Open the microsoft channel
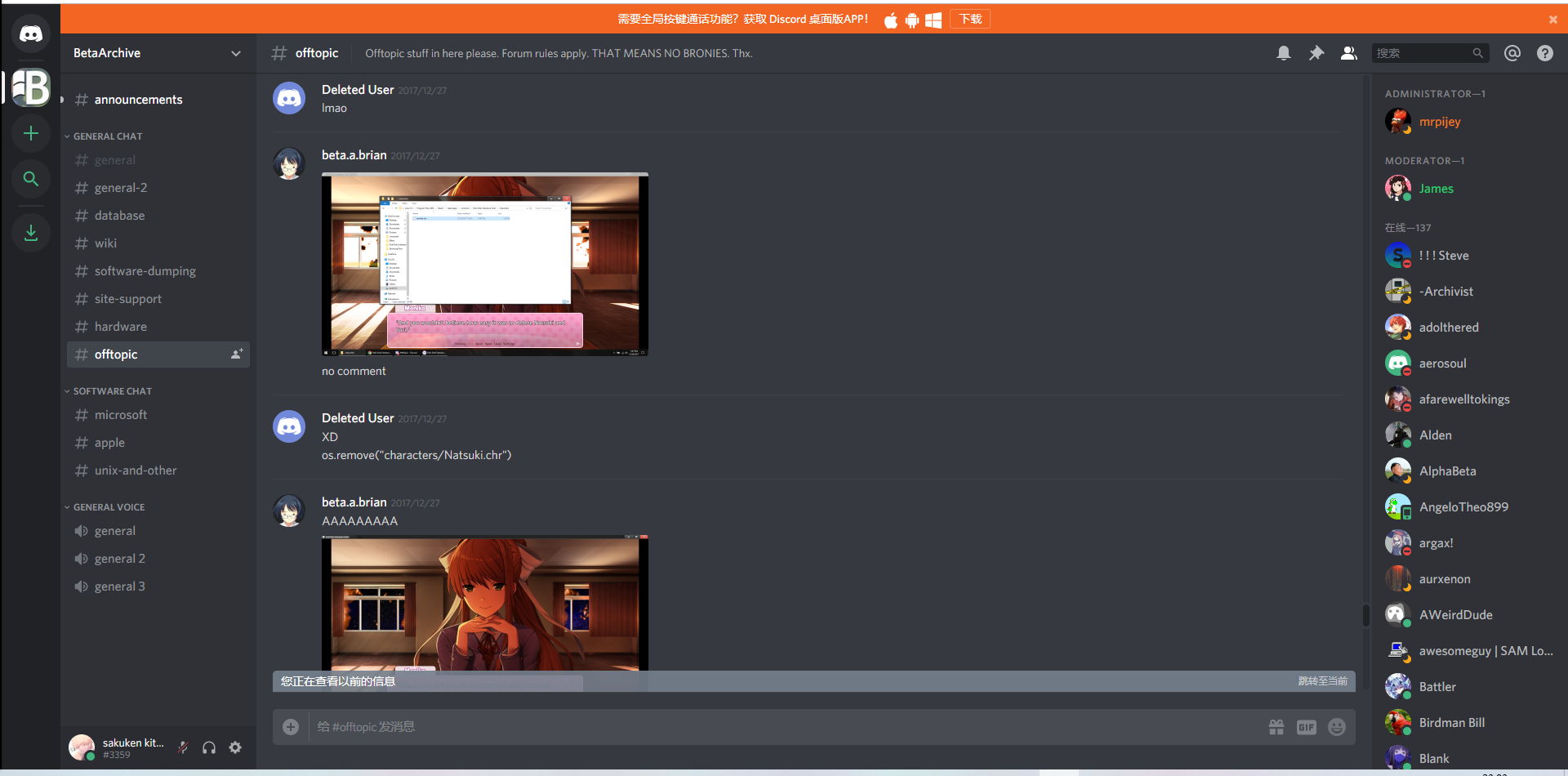Viewport: 1568px width, 776px height. [x=158, y=415]
